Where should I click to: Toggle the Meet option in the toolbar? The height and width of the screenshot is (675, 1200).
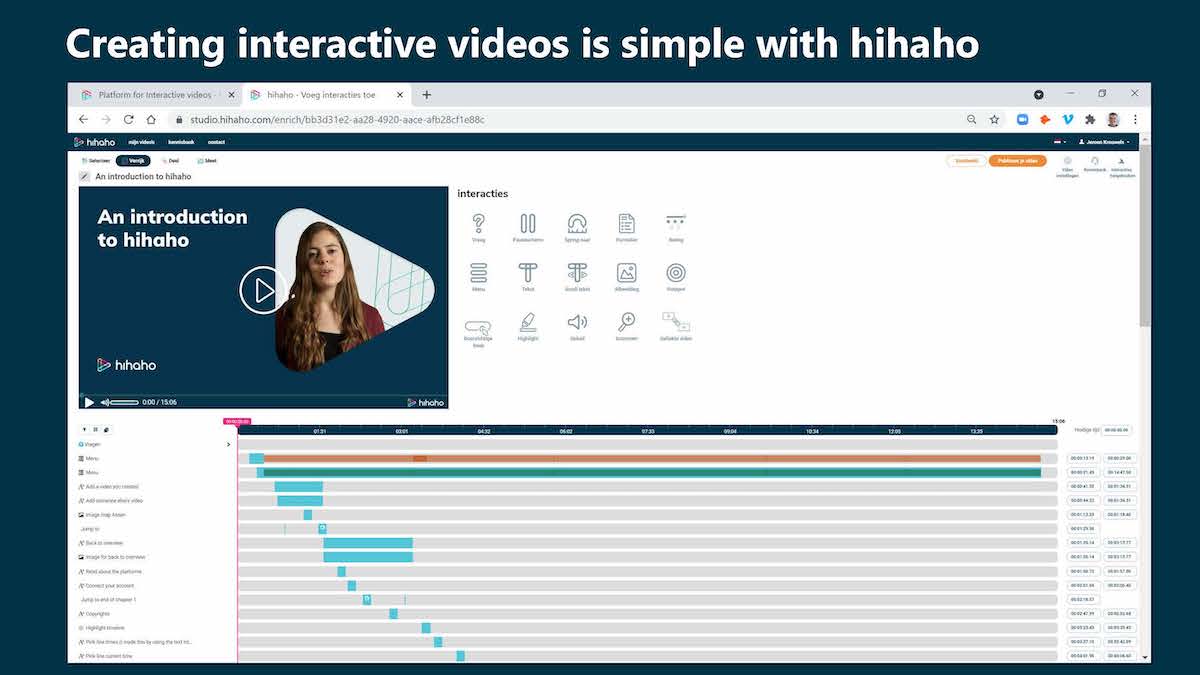207,160
